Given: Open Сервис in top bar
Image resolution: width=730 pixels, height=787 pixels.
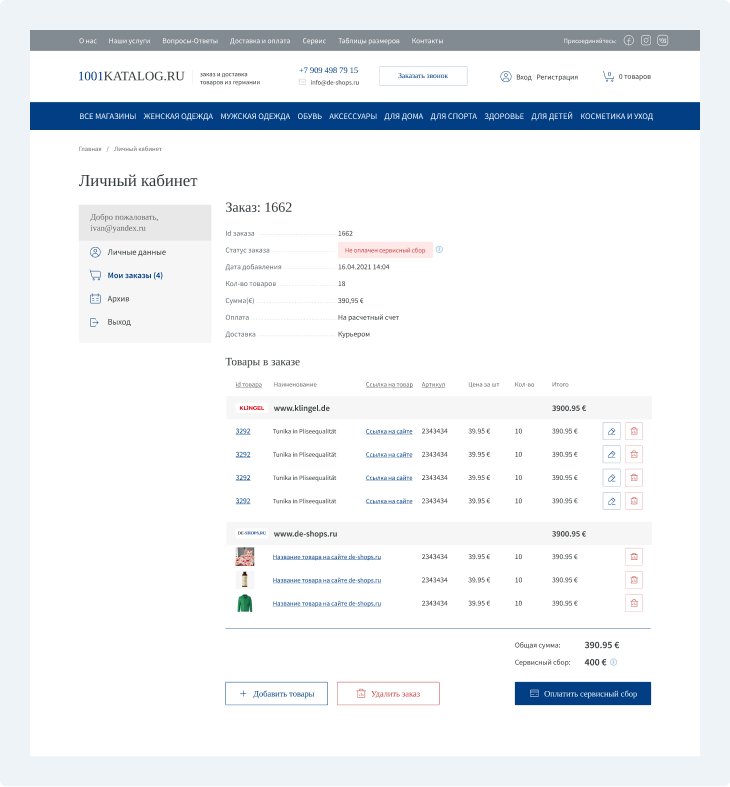Looking at the screenshot, I should click(x=314, y=41).
